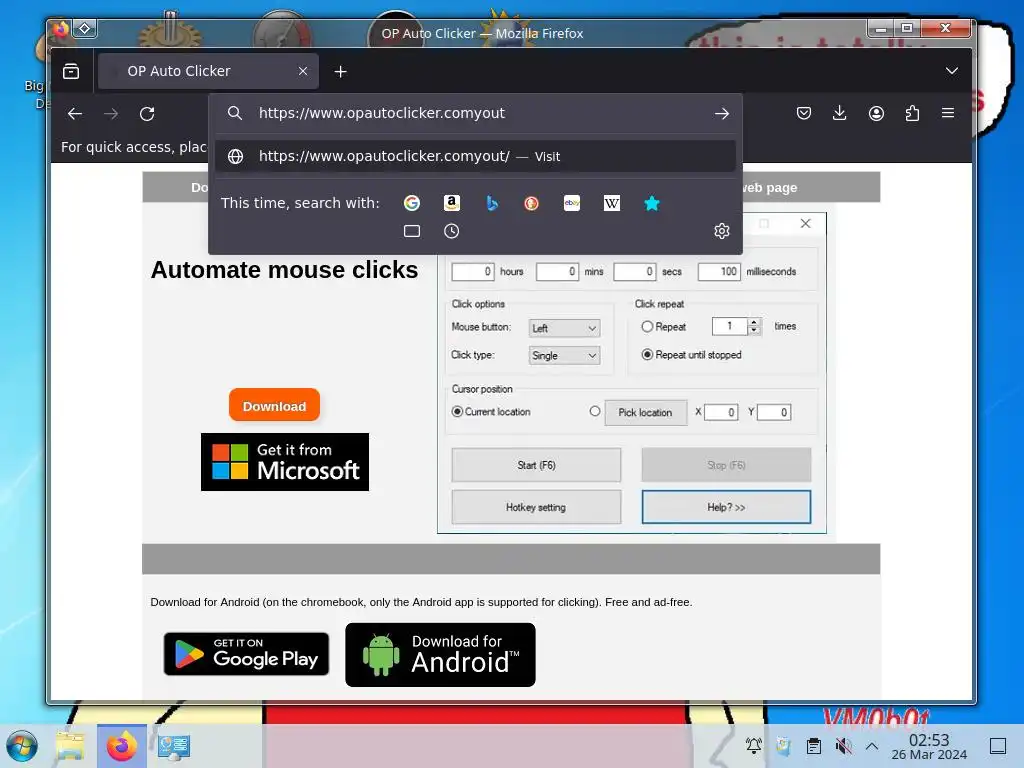Open the file manager taskbar icon

point(71,746)
